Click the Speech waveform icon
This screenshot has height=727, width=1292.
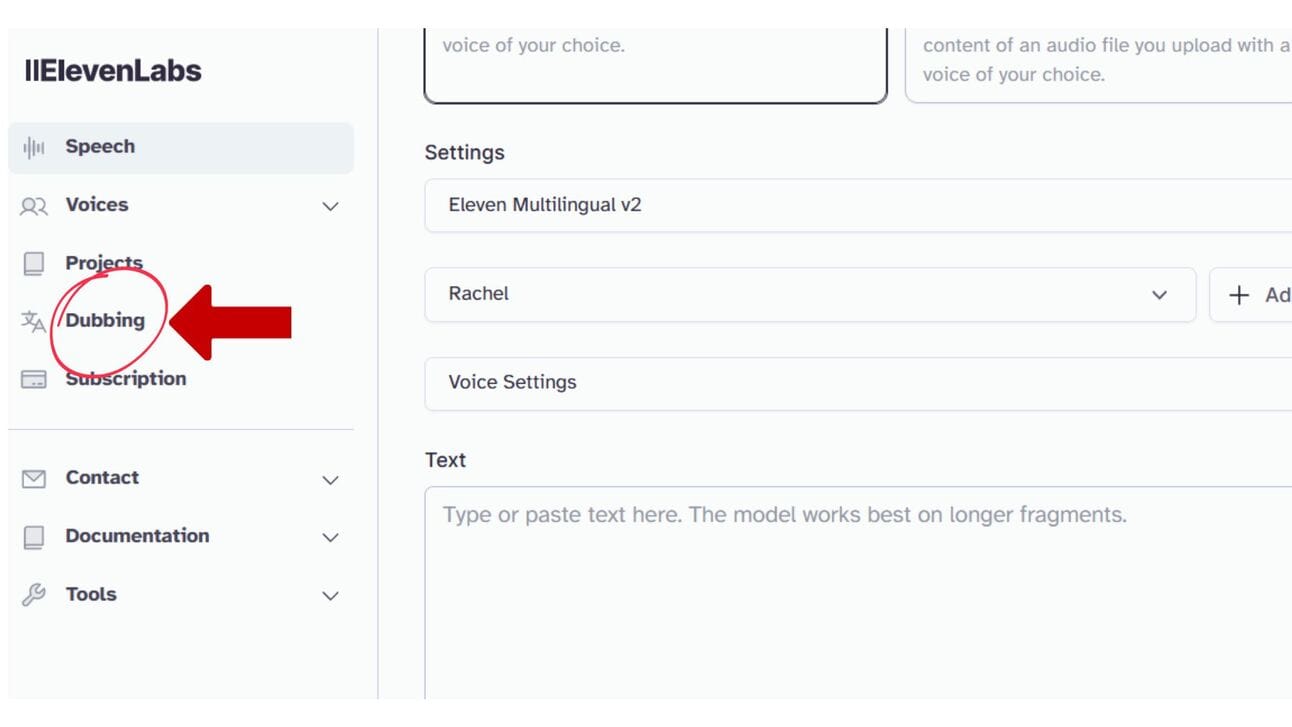[x=34, y=148]
